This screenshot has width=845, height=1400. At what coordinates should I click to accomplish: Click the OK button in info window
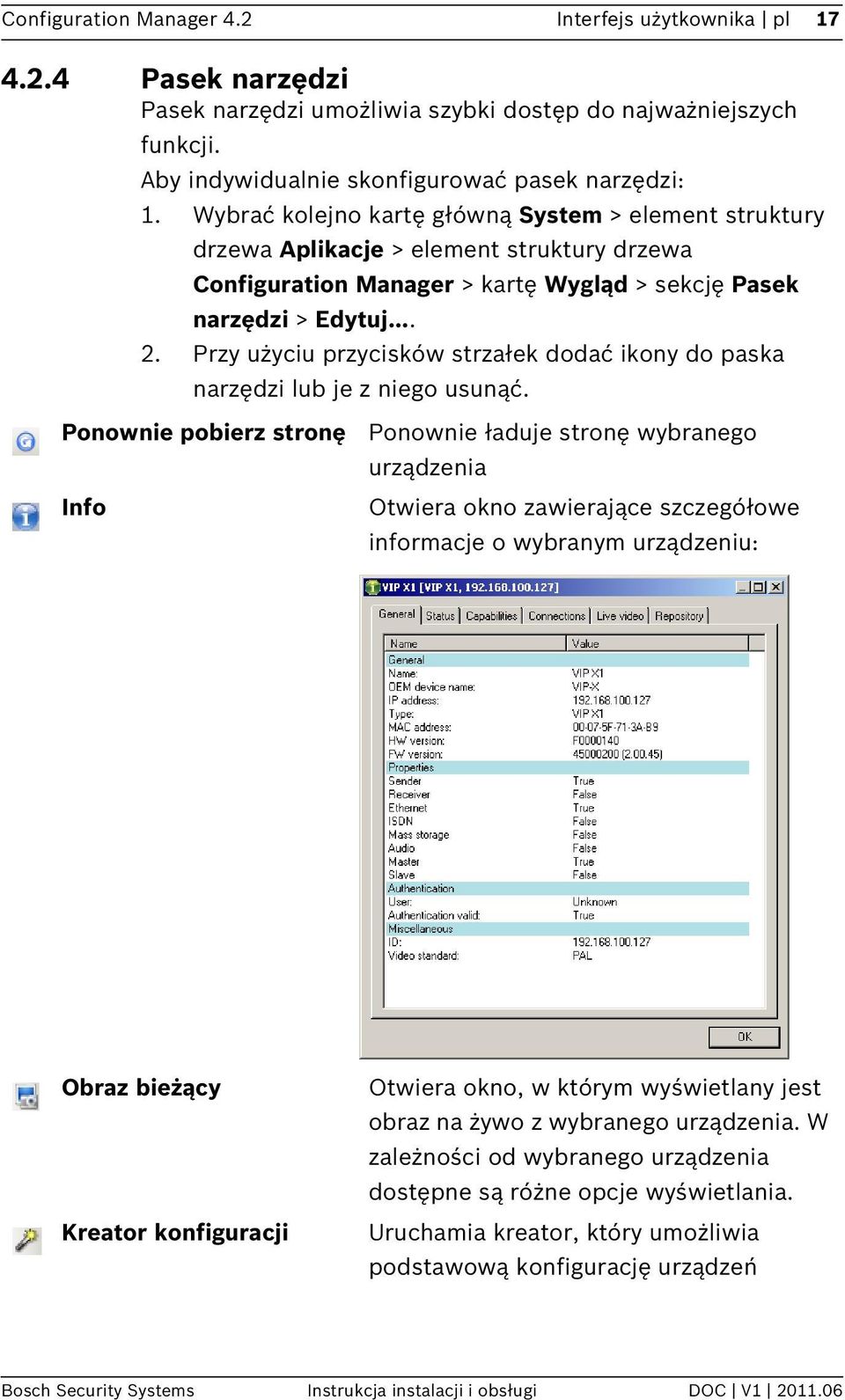coord(745,1037)
